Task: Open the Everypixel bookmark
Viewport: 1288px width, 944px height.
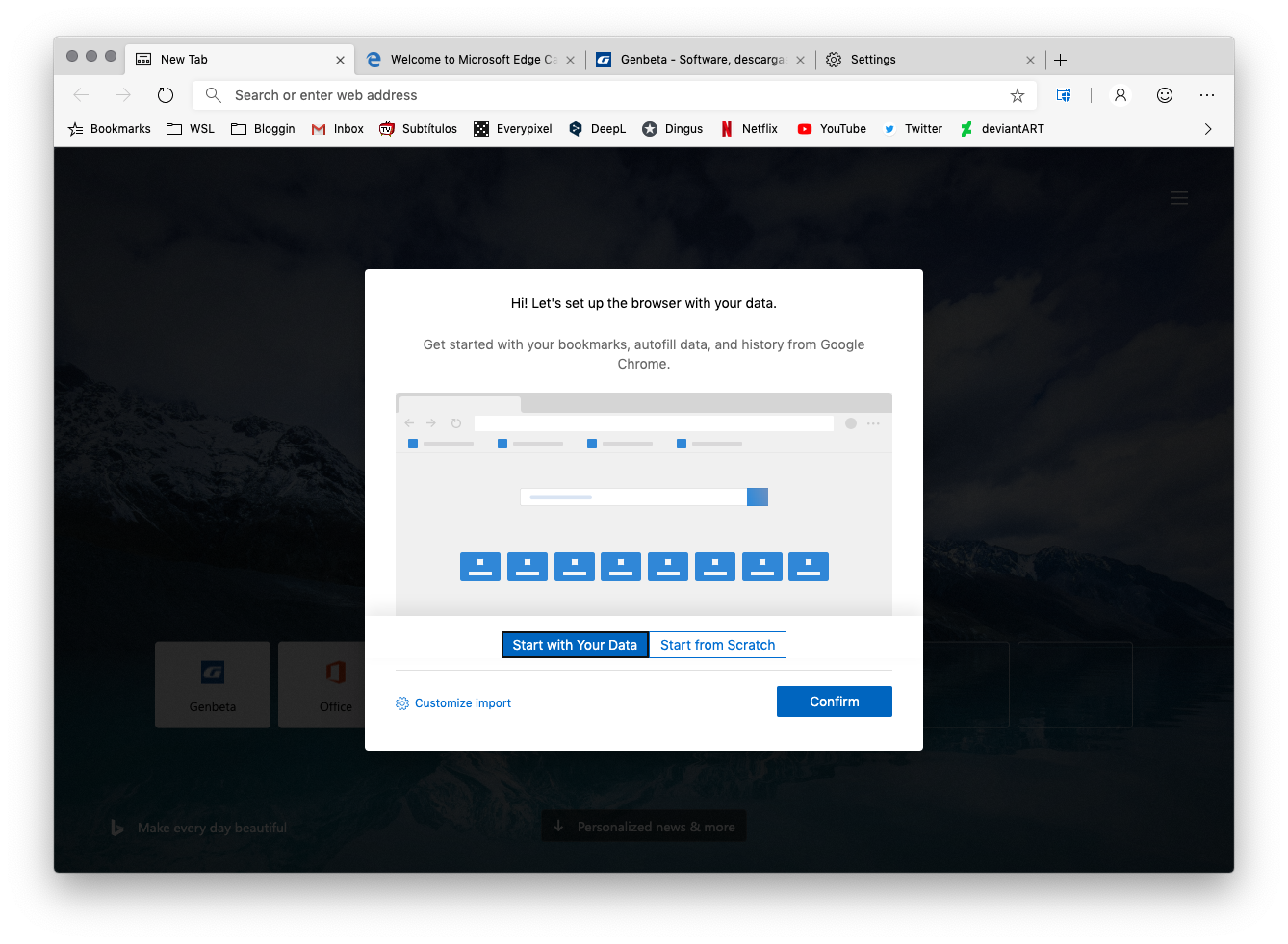Action: point(513,129)
